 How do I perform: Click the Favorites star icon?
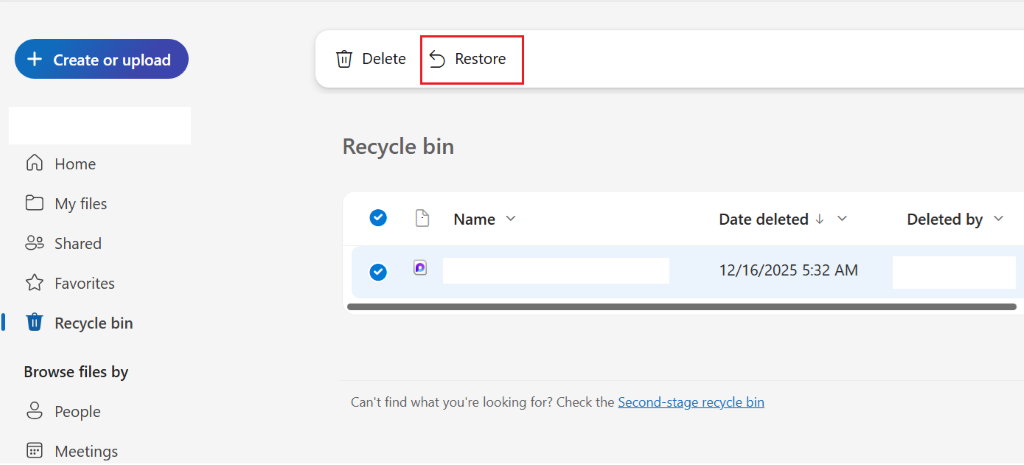35,283
